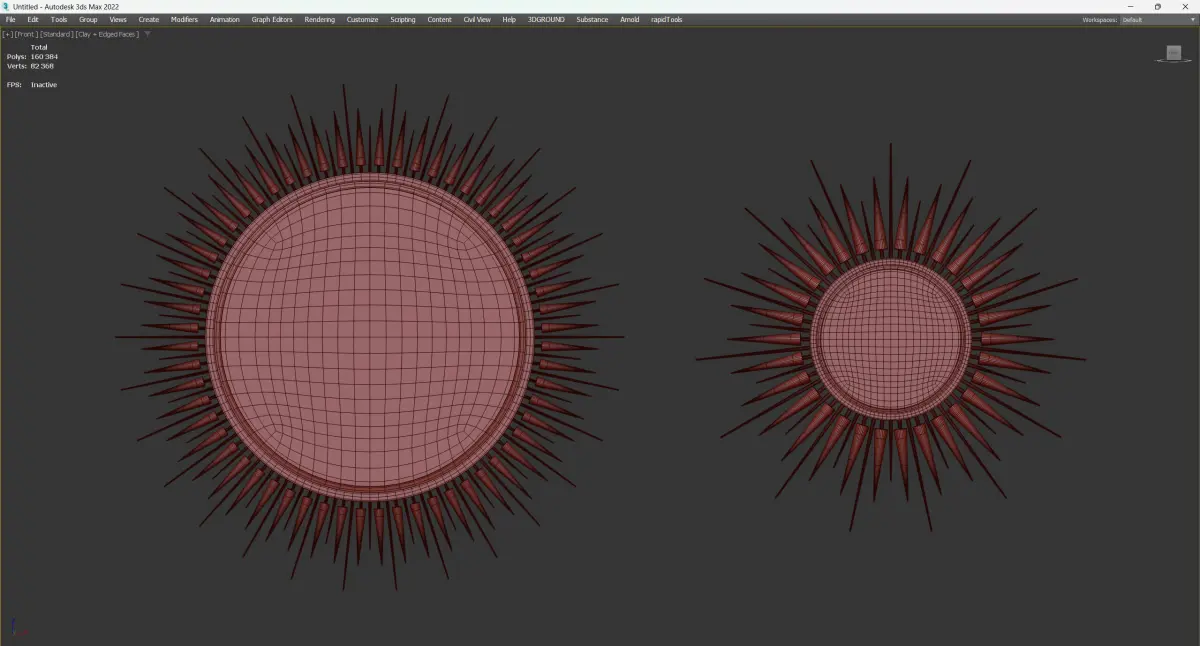Open the Civil View menu
The height and width of the screenshot is (646, 1200).
point(477,19)
